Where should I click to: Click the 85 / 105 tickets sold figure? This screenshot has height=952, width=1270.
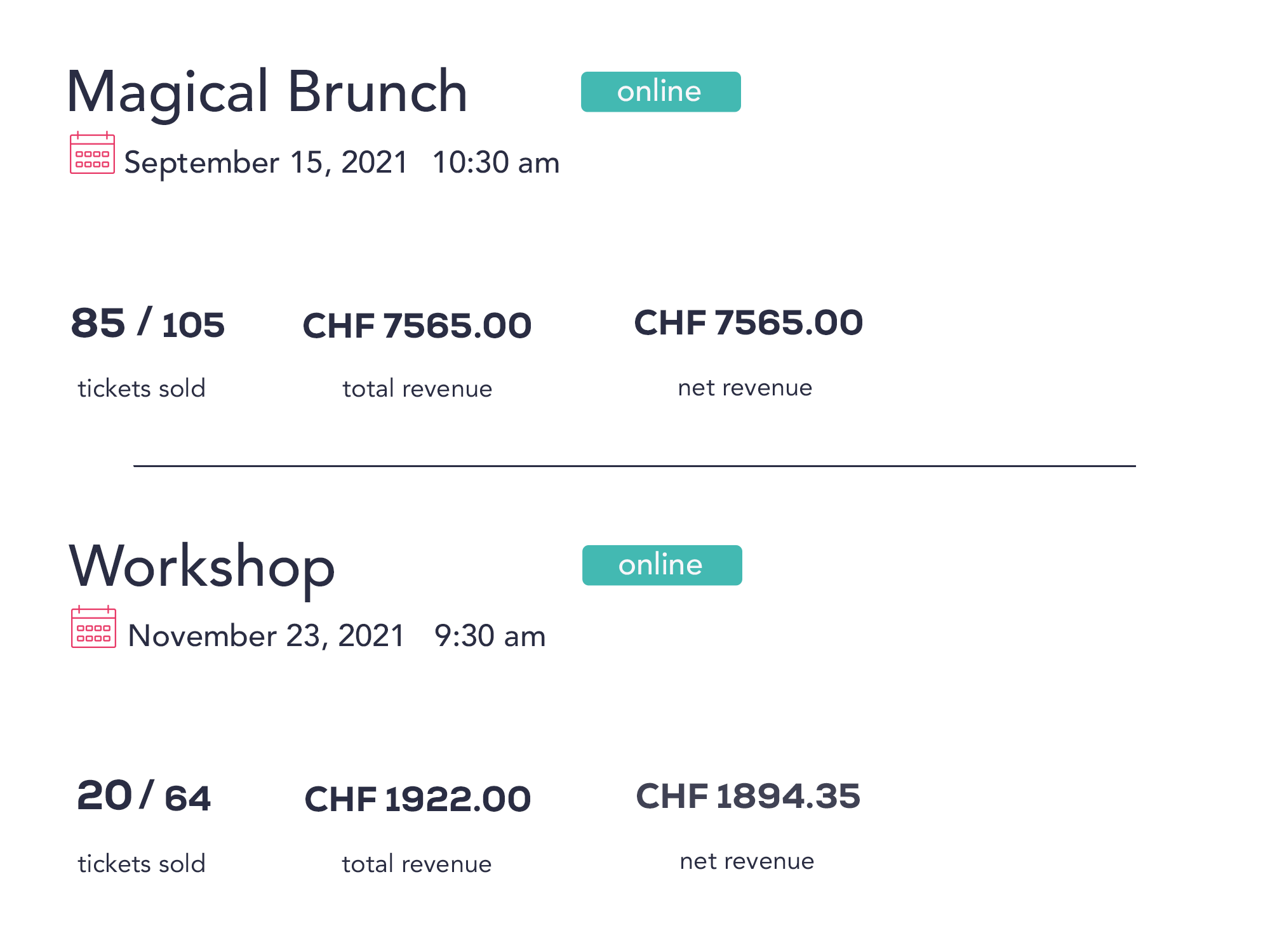coord(148,323)
